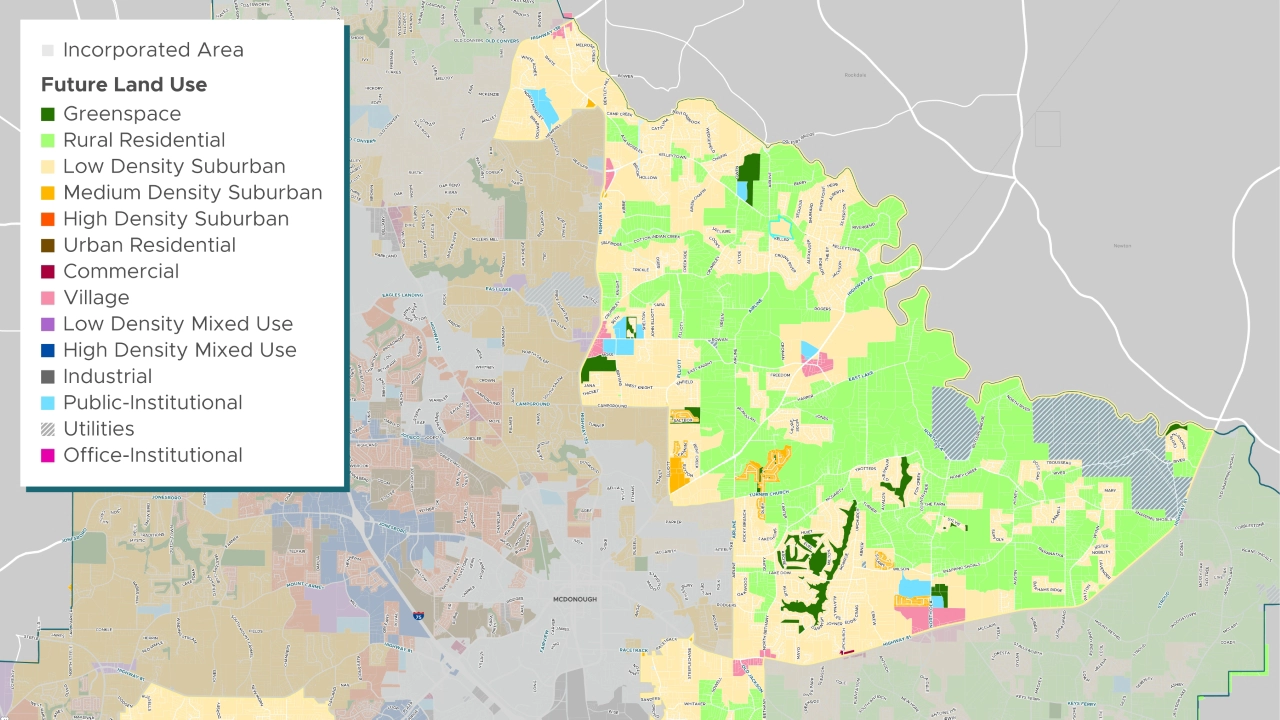Click the Low Density Suburban legend swatch
Image resolution: width=1280 pixels, height=720 pixels.
(x=48, y=167)
